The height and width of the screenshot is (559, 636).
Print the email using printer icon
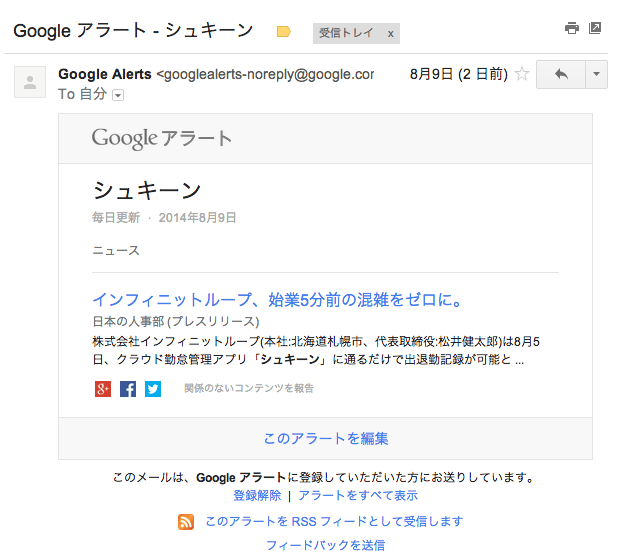pos(572,28)
